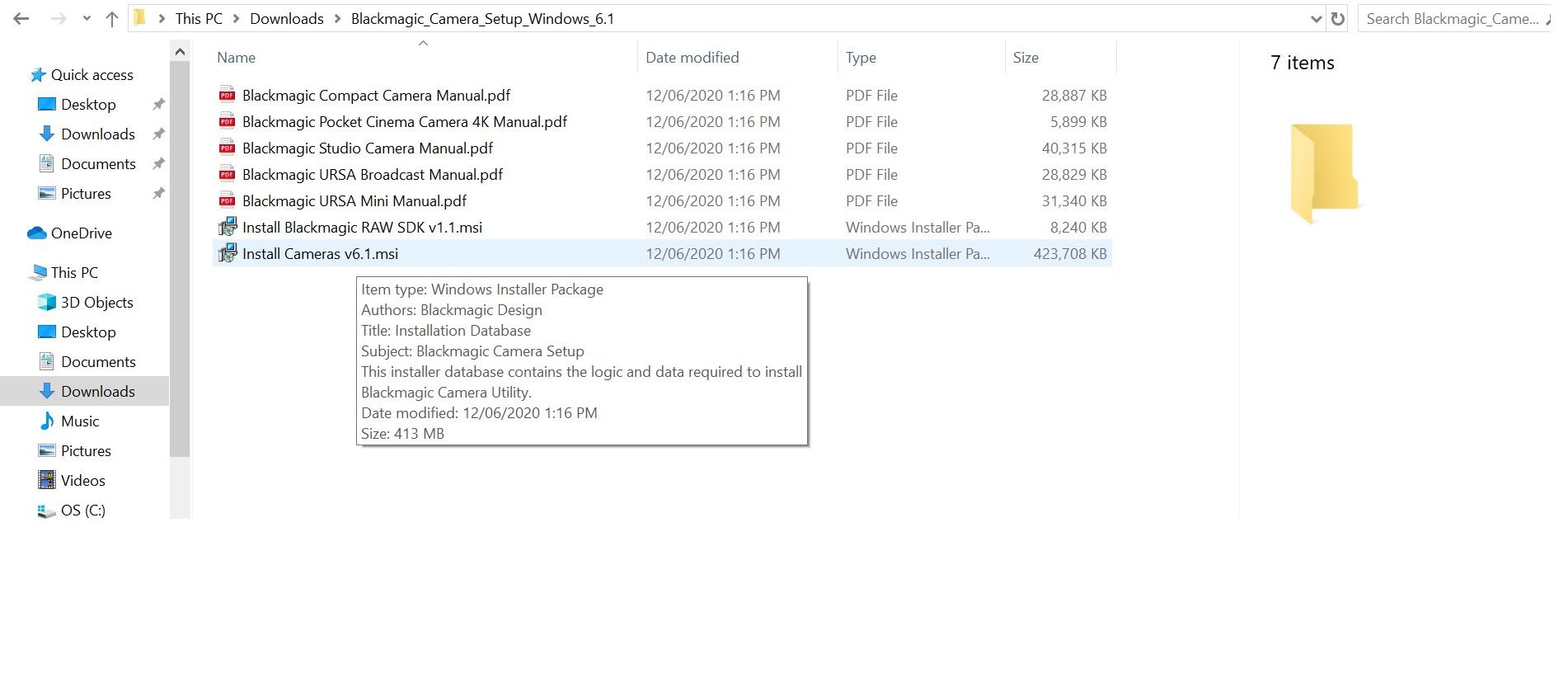Screen dimensions: 1568x673
Task: Select This PC in the address breadcrumb
Action: 199,19
